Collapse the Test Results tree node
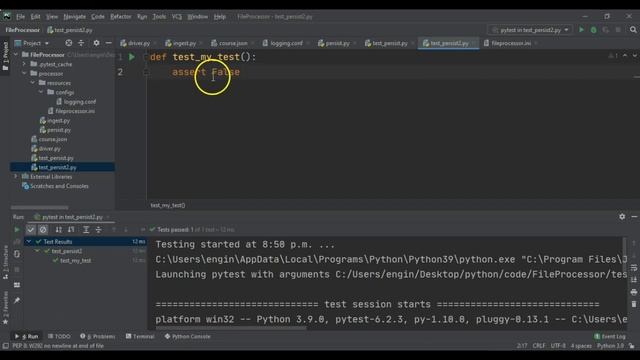The width and height of the screenshot is (640, 360). 29,242
